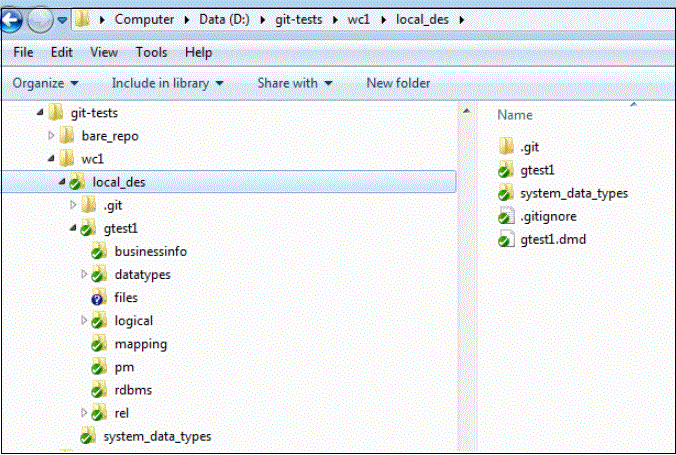Expand the datatypes tree node

pyautogui.click(x=84, y=274)
